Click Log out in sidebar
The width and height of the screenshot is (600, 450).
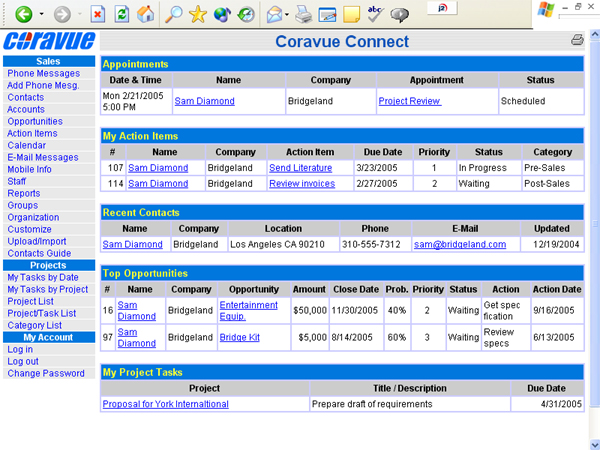(23, 361)
